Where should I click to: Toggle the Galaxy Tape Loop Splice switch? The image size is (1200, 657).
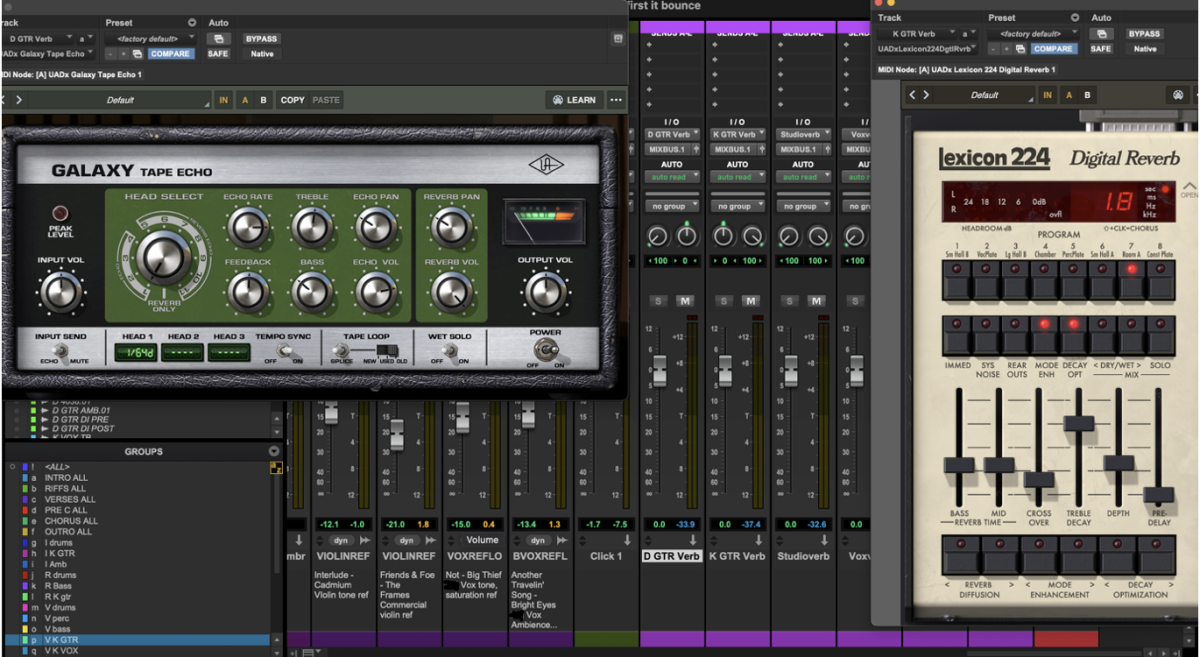point(340,352)
